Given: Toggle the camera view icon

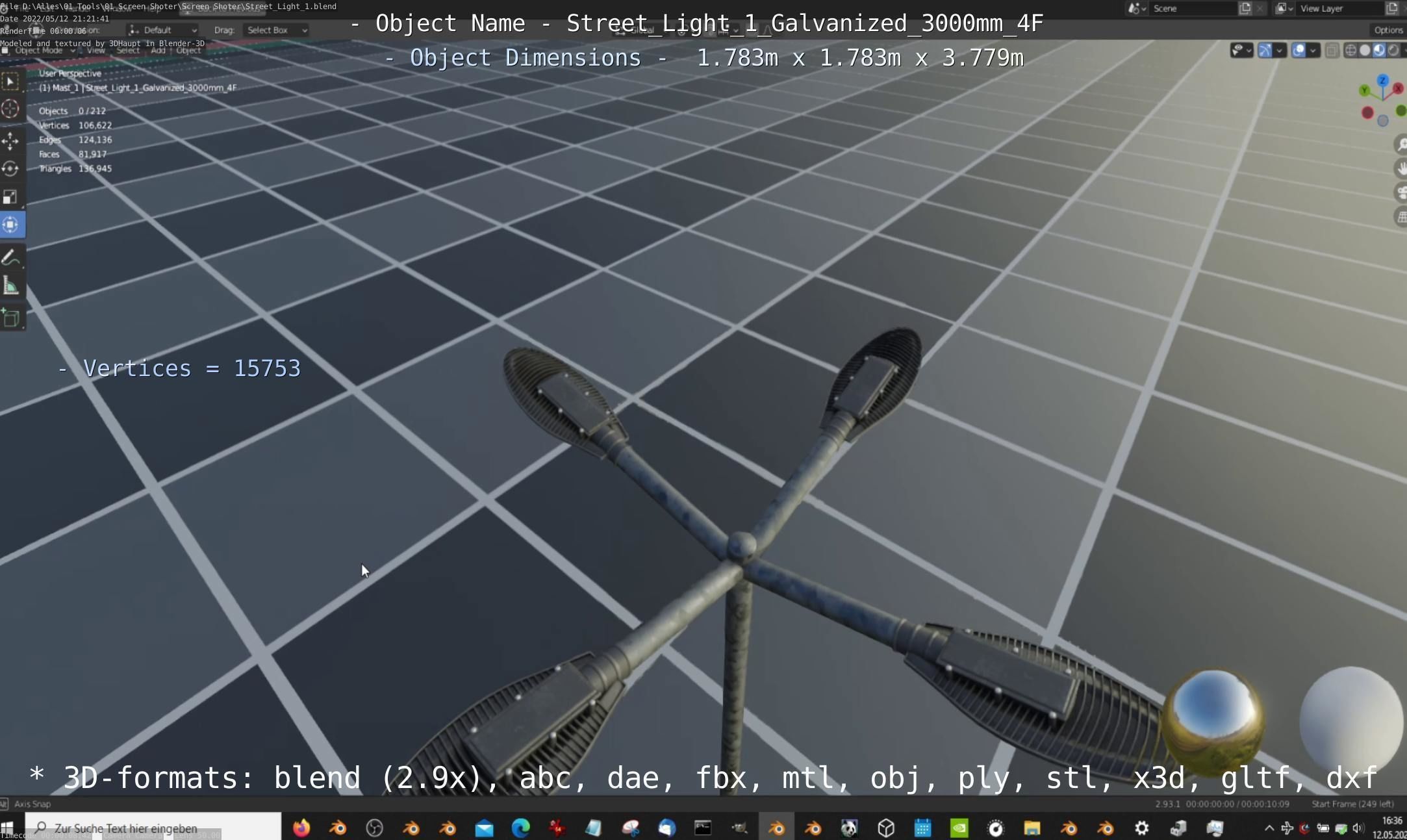Looking at the screenshot, I should point(1401,192).
